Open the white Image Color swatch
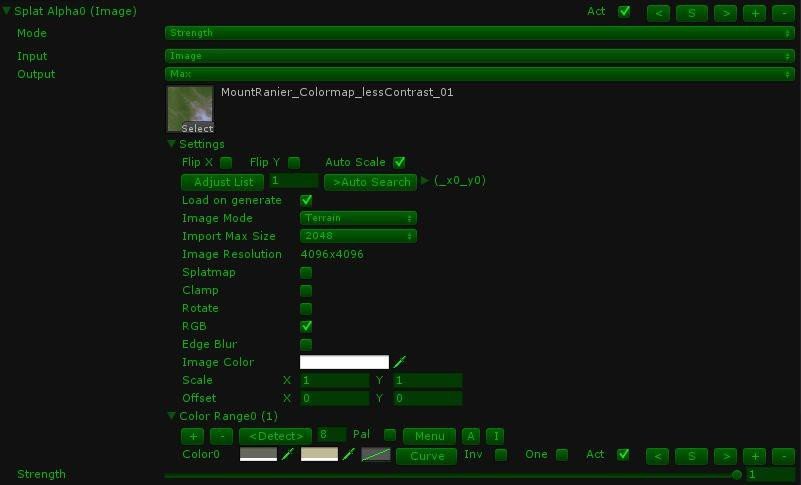Viewport: 801px width, 485px height. 344,362
